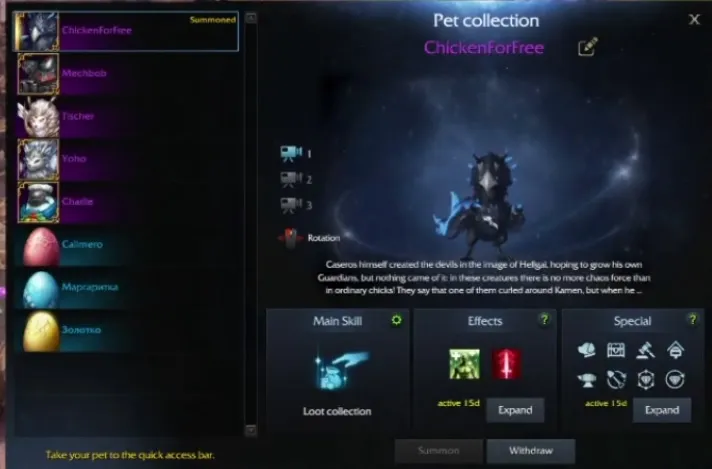Select camera view 1 icon
712x469 pixels.
(x=291, y=153)
